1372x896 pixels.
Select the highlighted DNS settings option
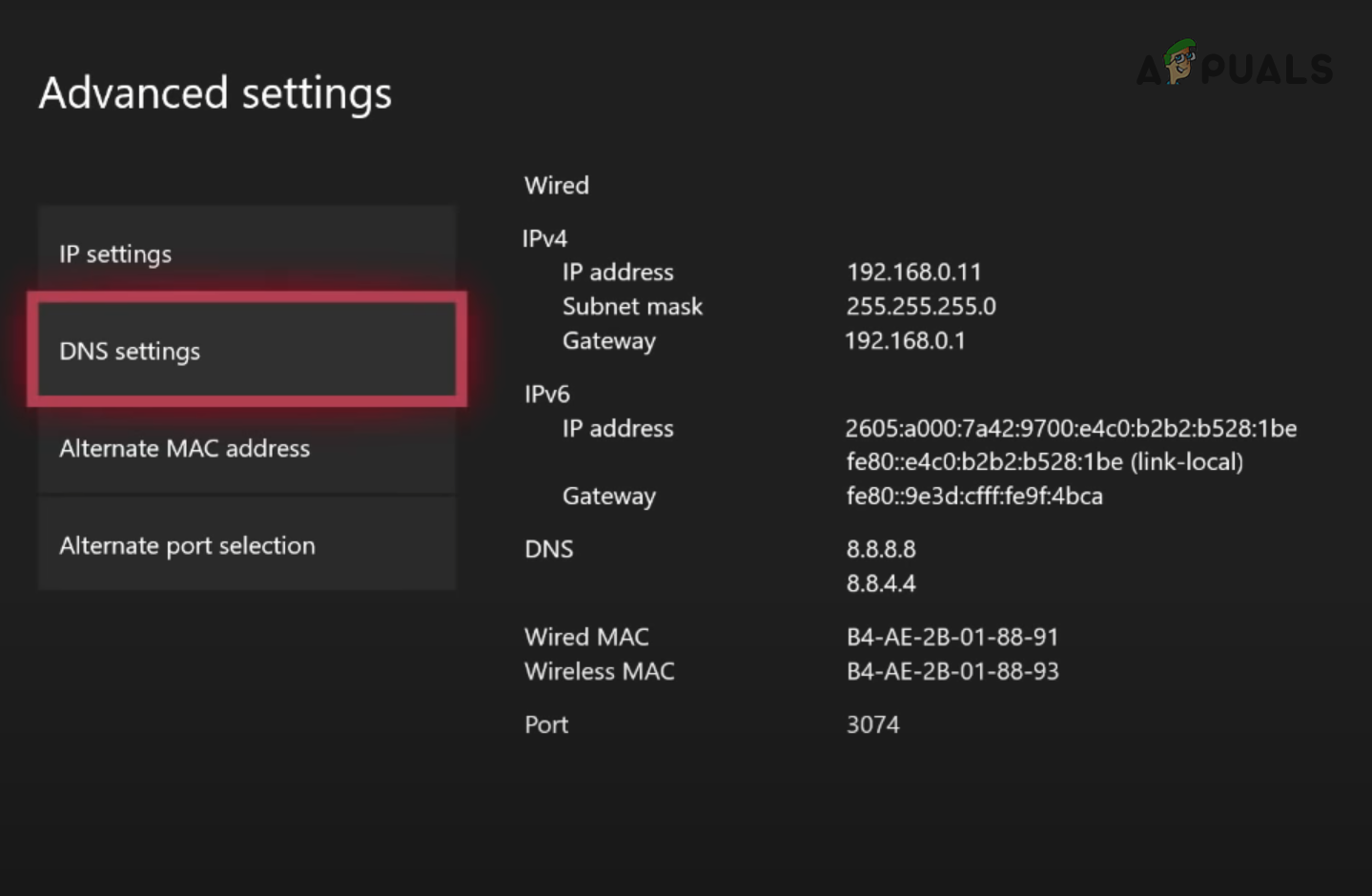coord(246,350)
